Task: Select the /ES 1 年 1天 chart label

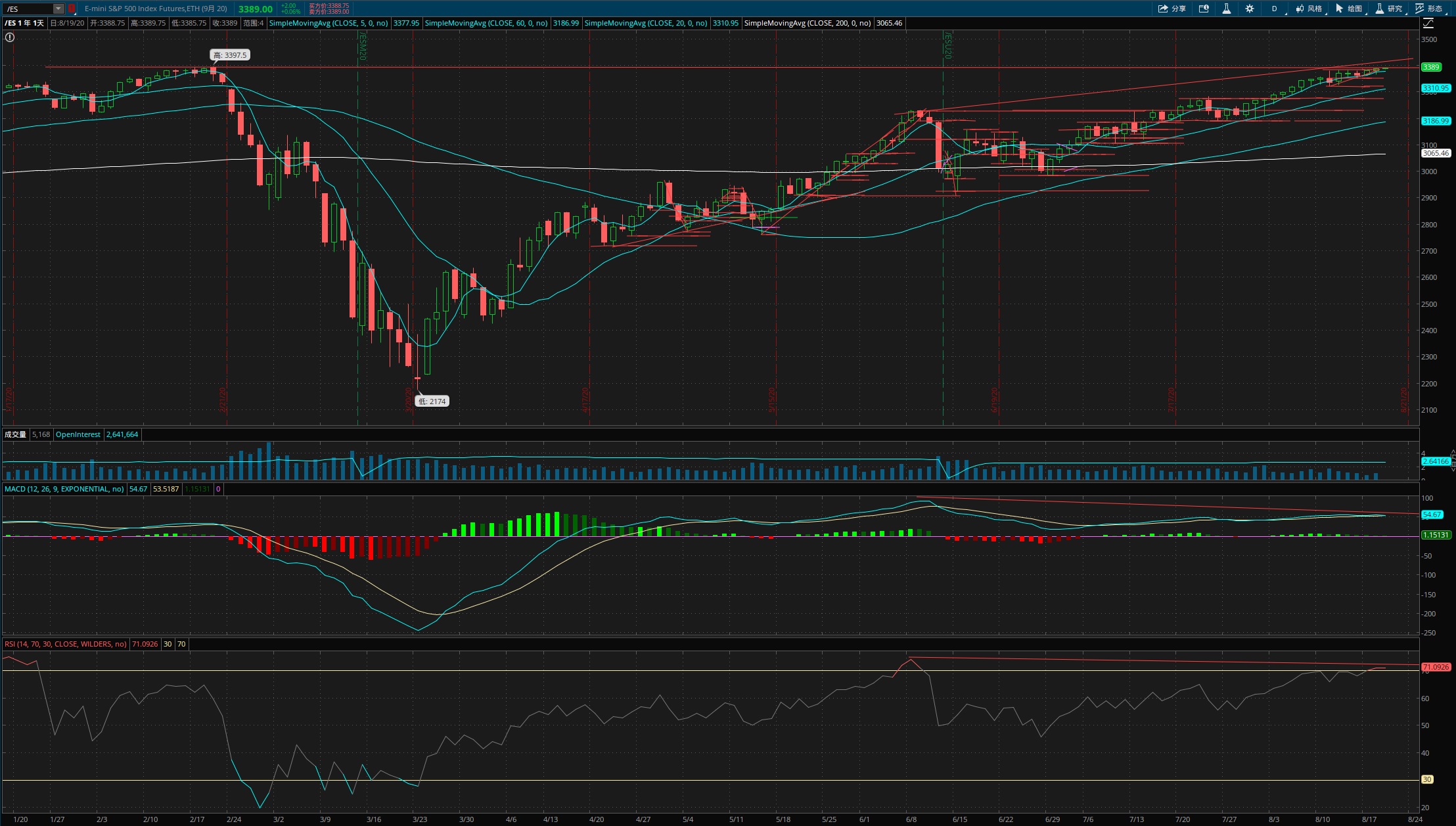Action: point(24,23)
